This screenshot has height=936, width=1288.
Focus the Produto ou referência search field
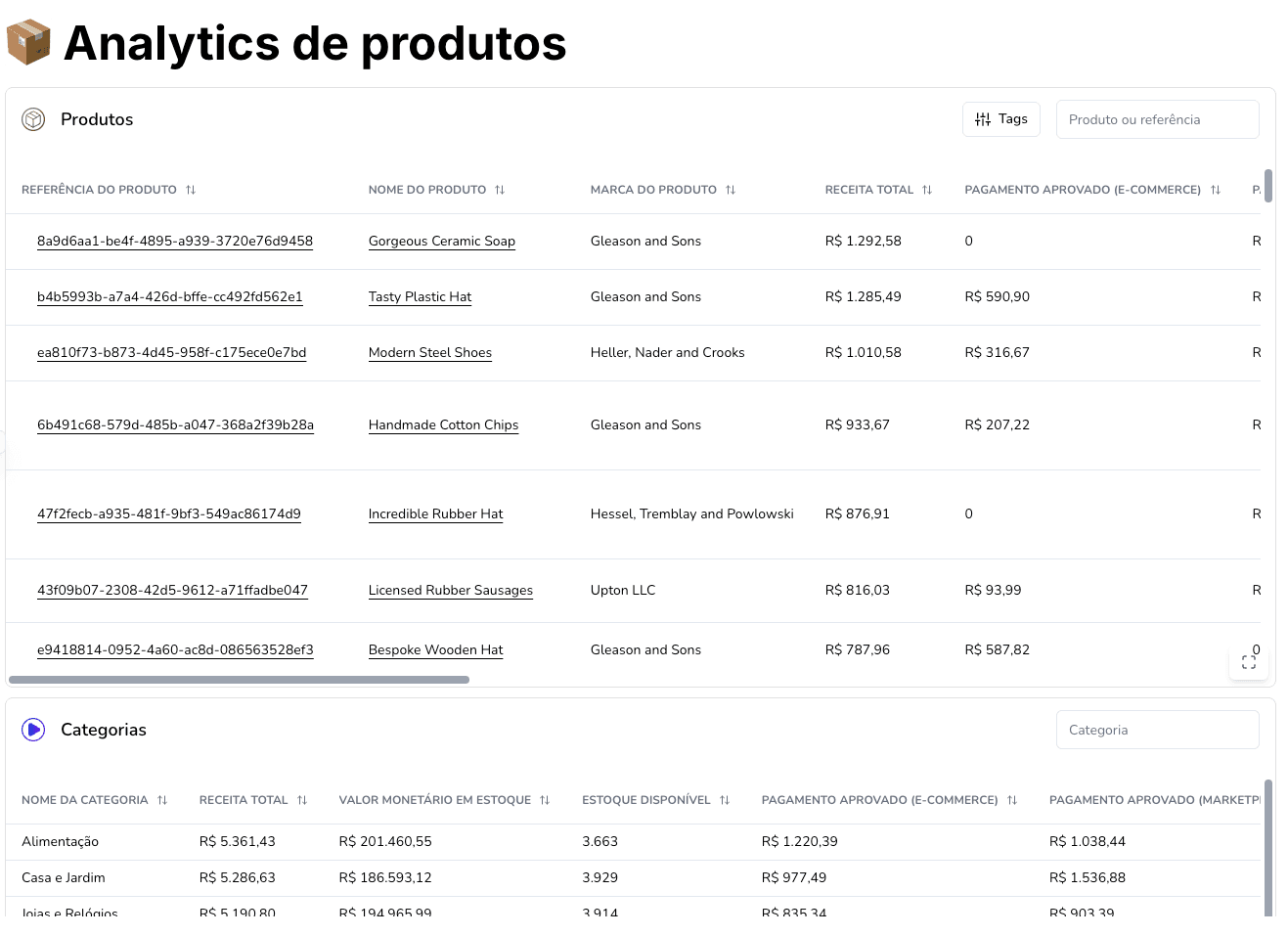coord(1158,119)
